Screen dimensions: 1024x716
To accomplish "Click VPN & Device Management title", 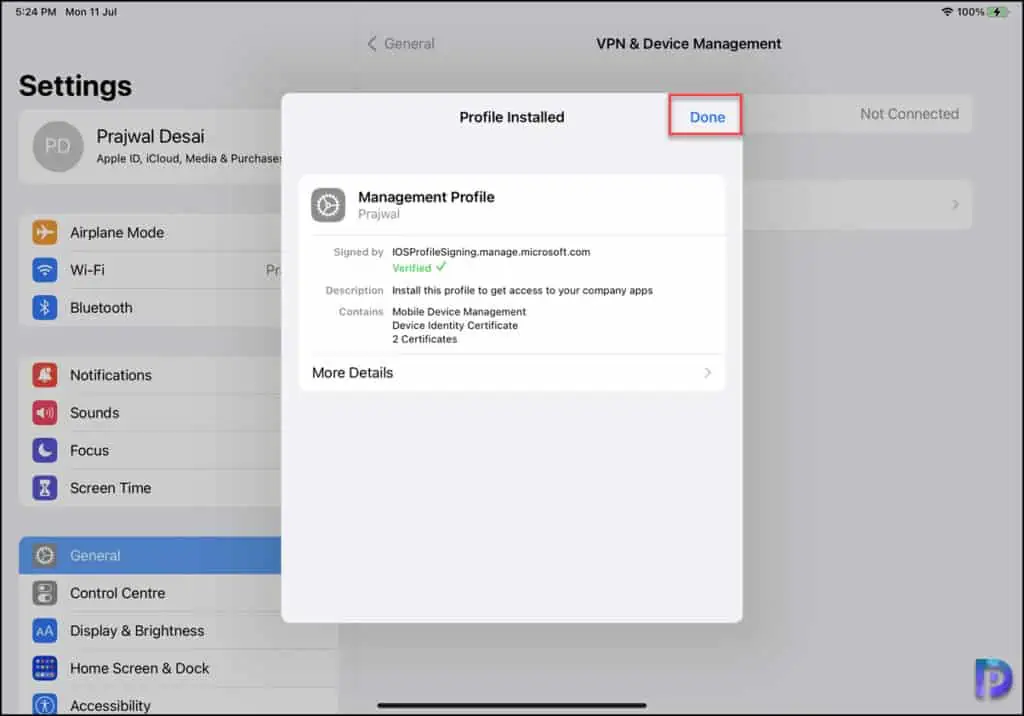I will [x=688, y=44].
